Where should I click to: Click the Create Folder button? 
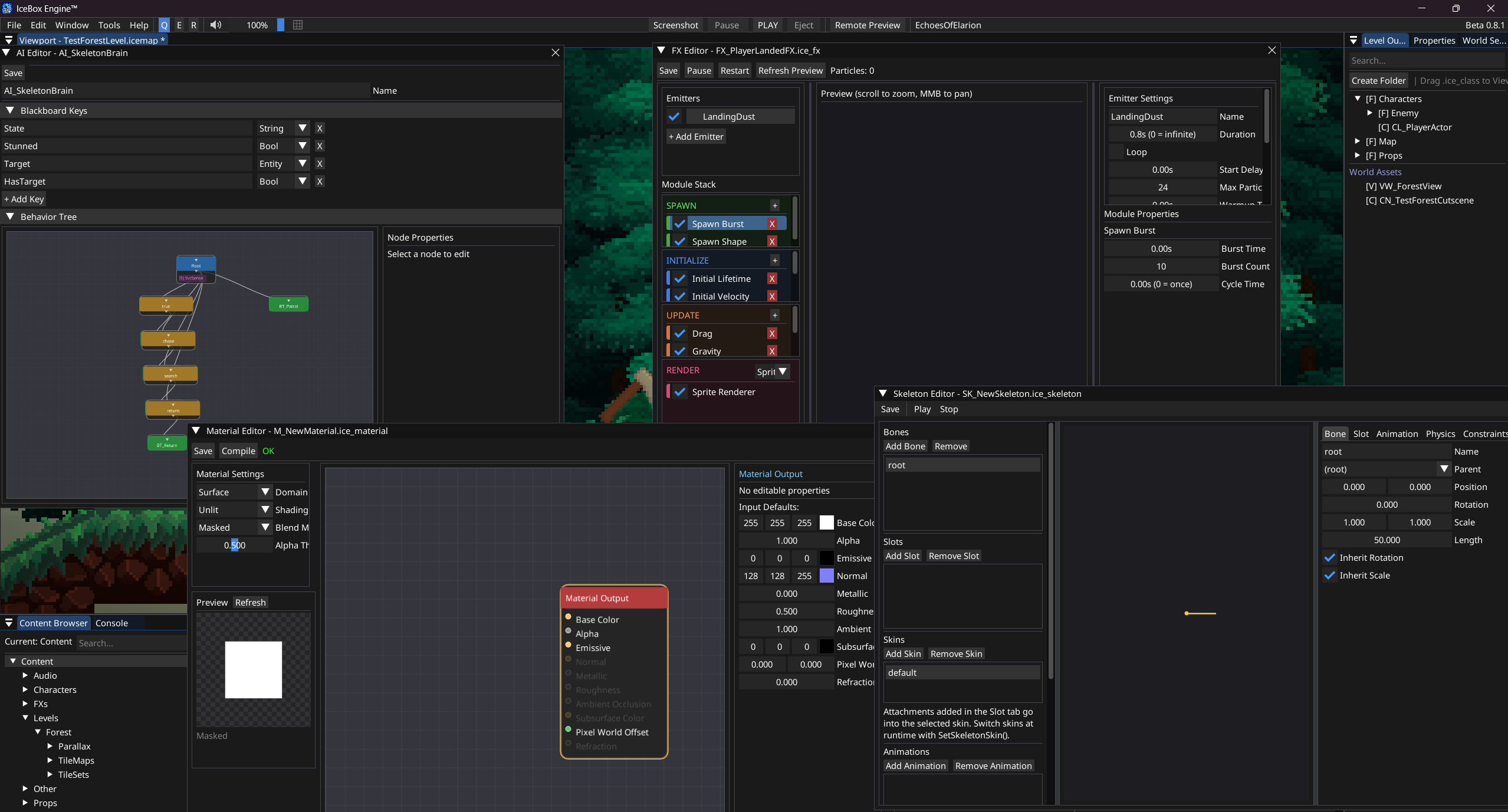pos(1378,81)
